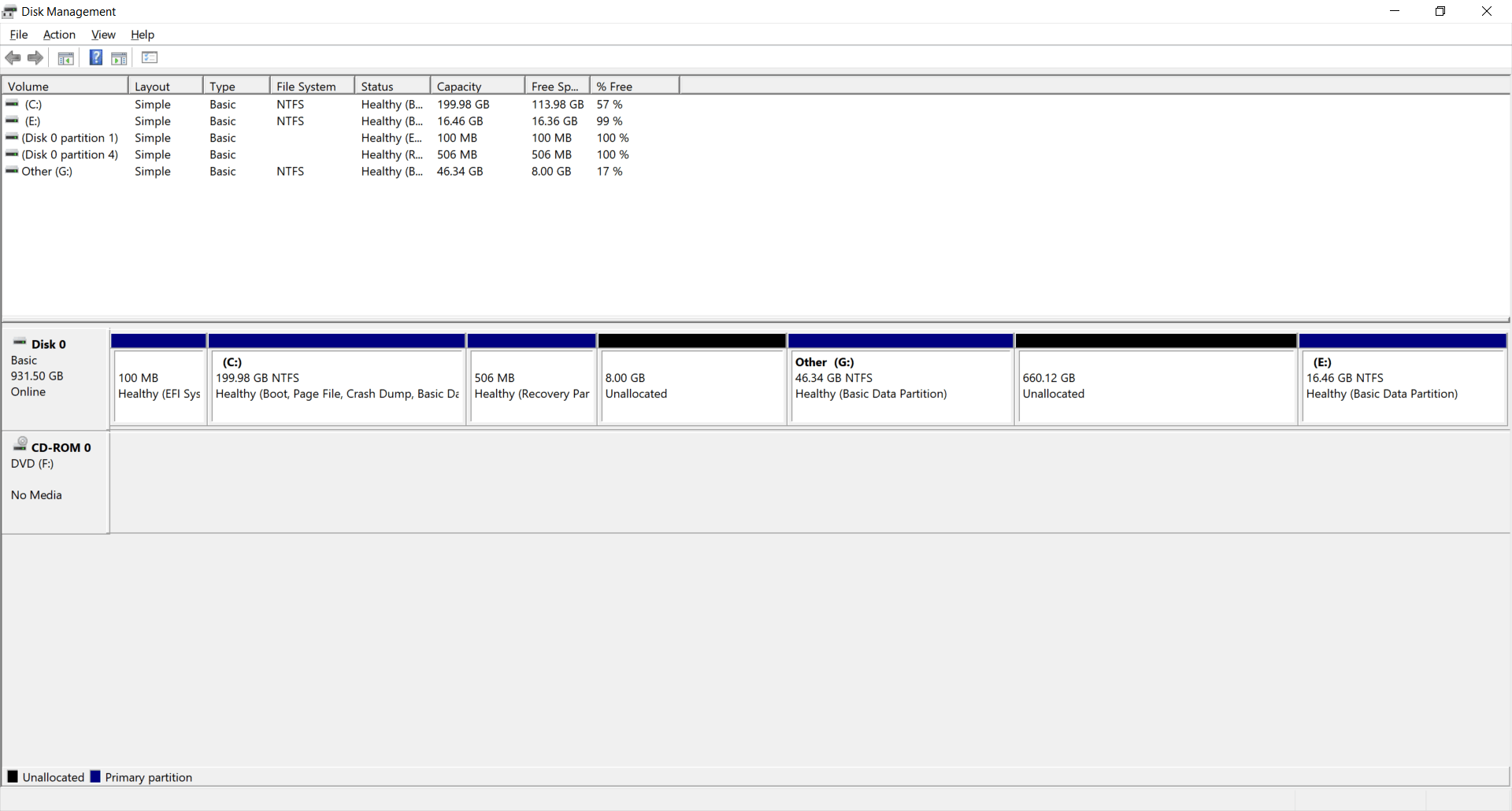
Task: Sort by the File System column header
Action: 312,86
